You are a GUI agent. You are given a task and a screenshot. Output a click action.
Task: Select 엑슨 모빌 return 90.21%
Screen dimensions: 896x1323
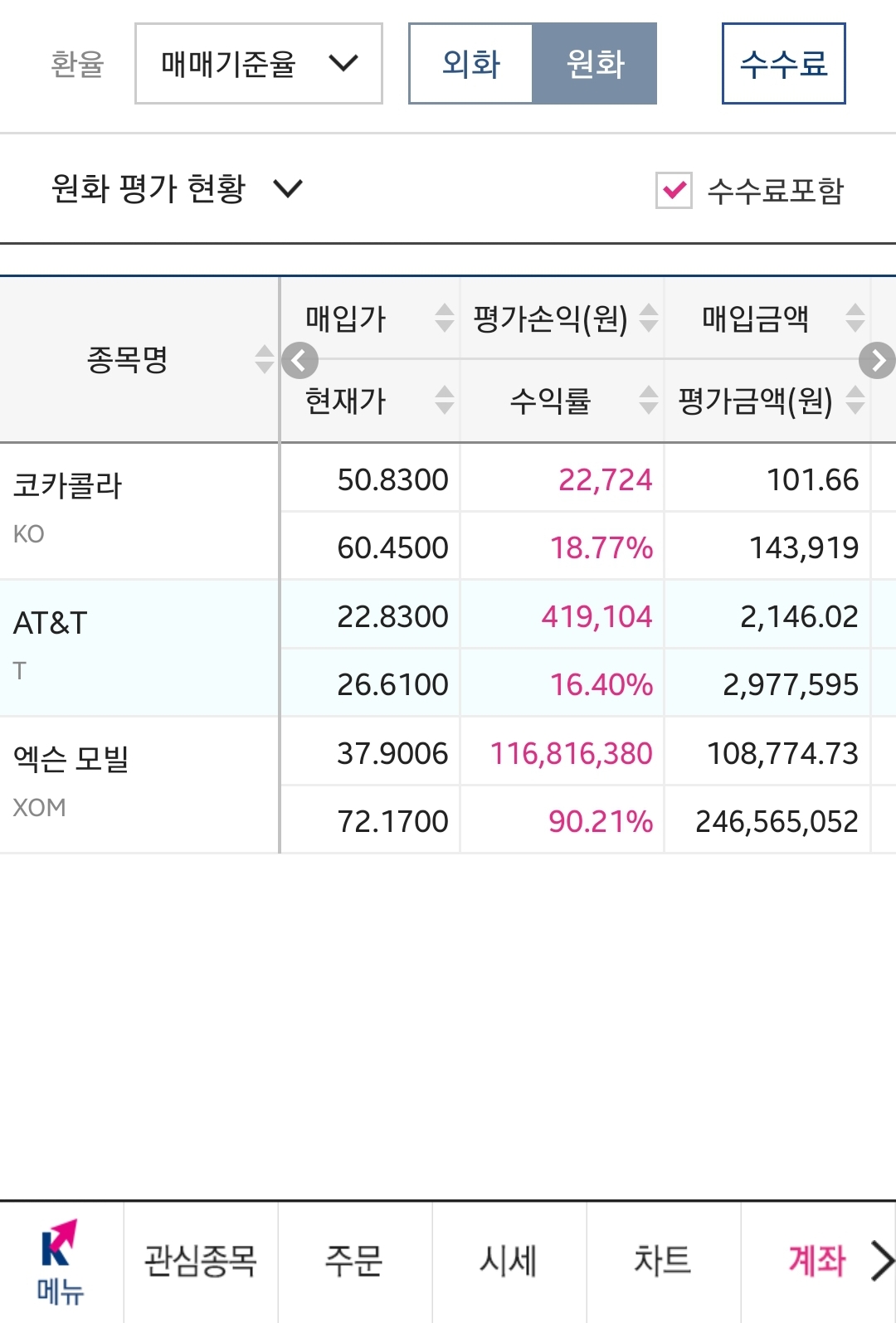pos(601,821)
